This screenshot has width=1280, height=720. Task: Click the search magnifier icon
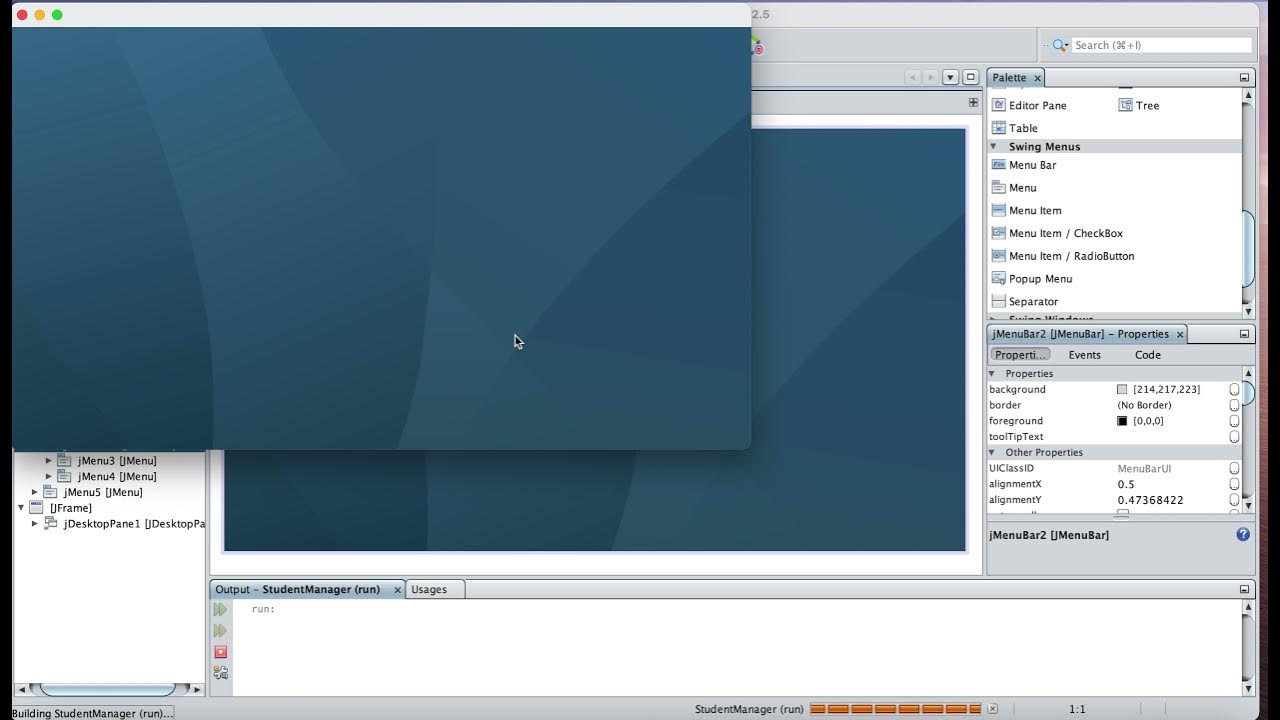coord(1060,45)
